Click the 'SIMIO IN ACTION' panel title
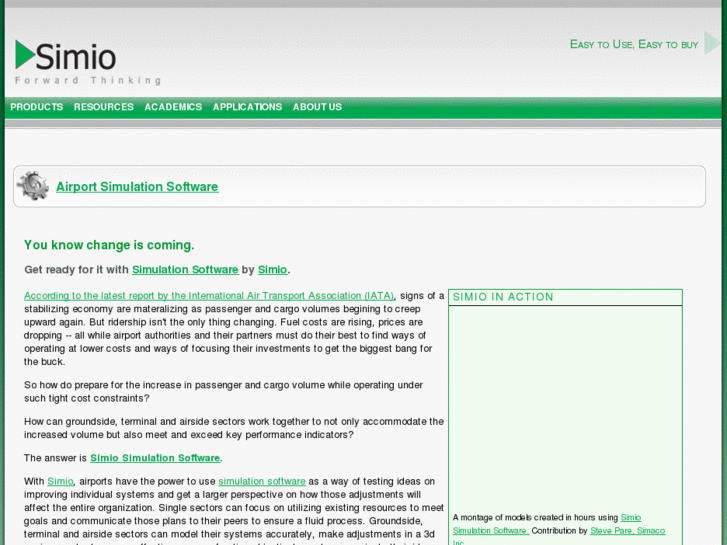This screenshot has width=727, height=545. (503, 297)
